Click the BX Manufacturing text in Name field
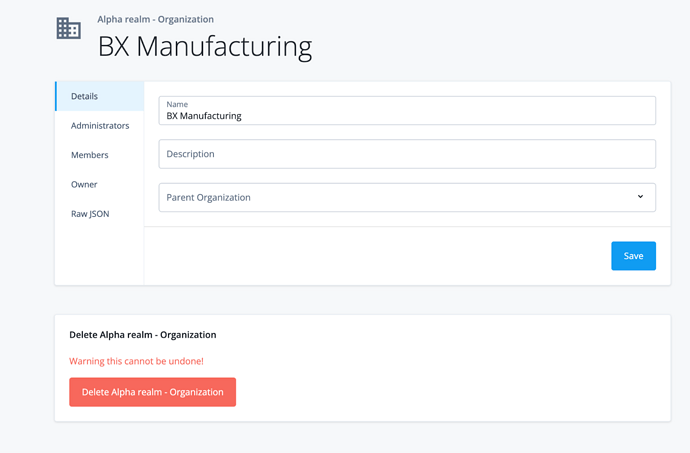 click(x=204, y=116)
